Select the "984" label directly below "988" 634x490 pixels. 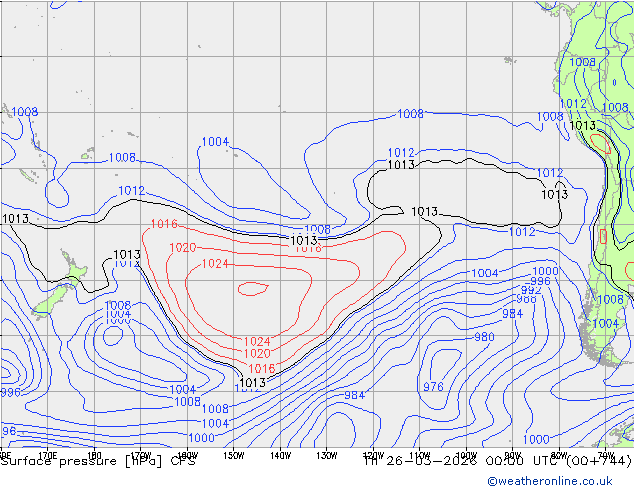pos(512,313)
